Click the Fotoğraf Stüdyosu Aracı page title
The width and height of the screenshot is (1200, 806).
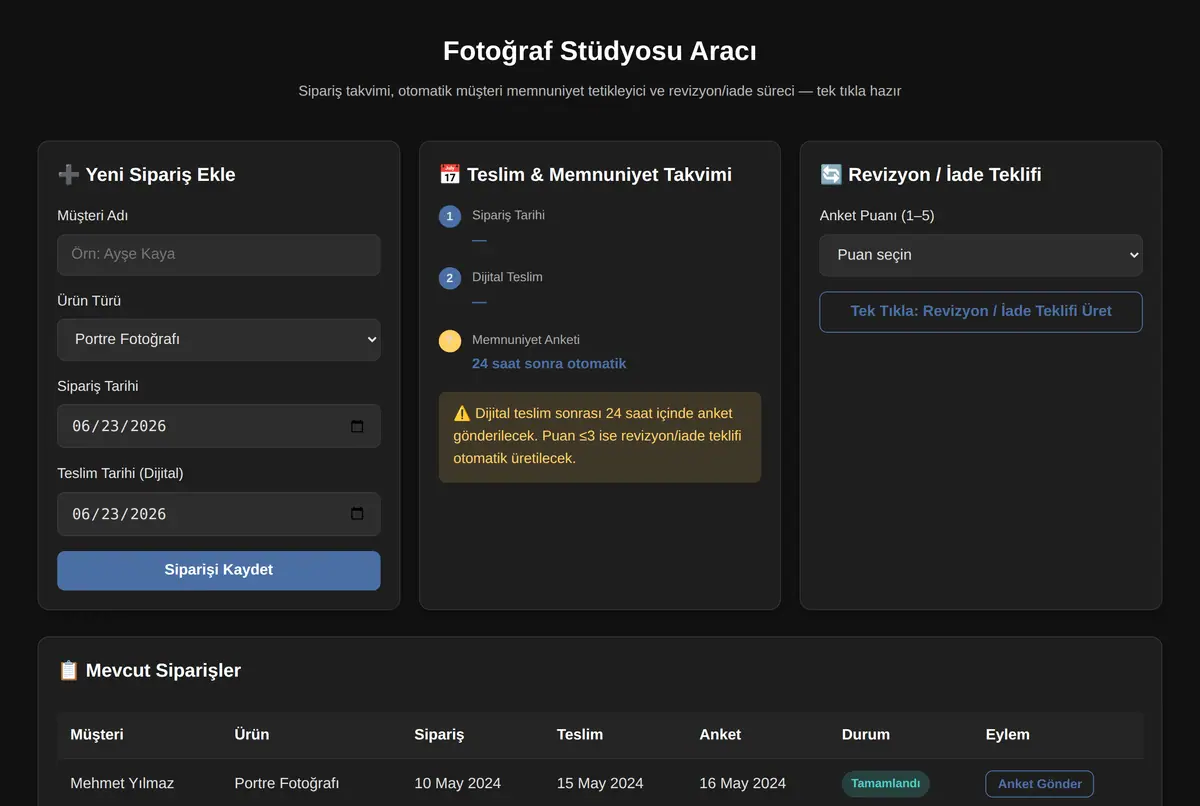pos(600,51)
